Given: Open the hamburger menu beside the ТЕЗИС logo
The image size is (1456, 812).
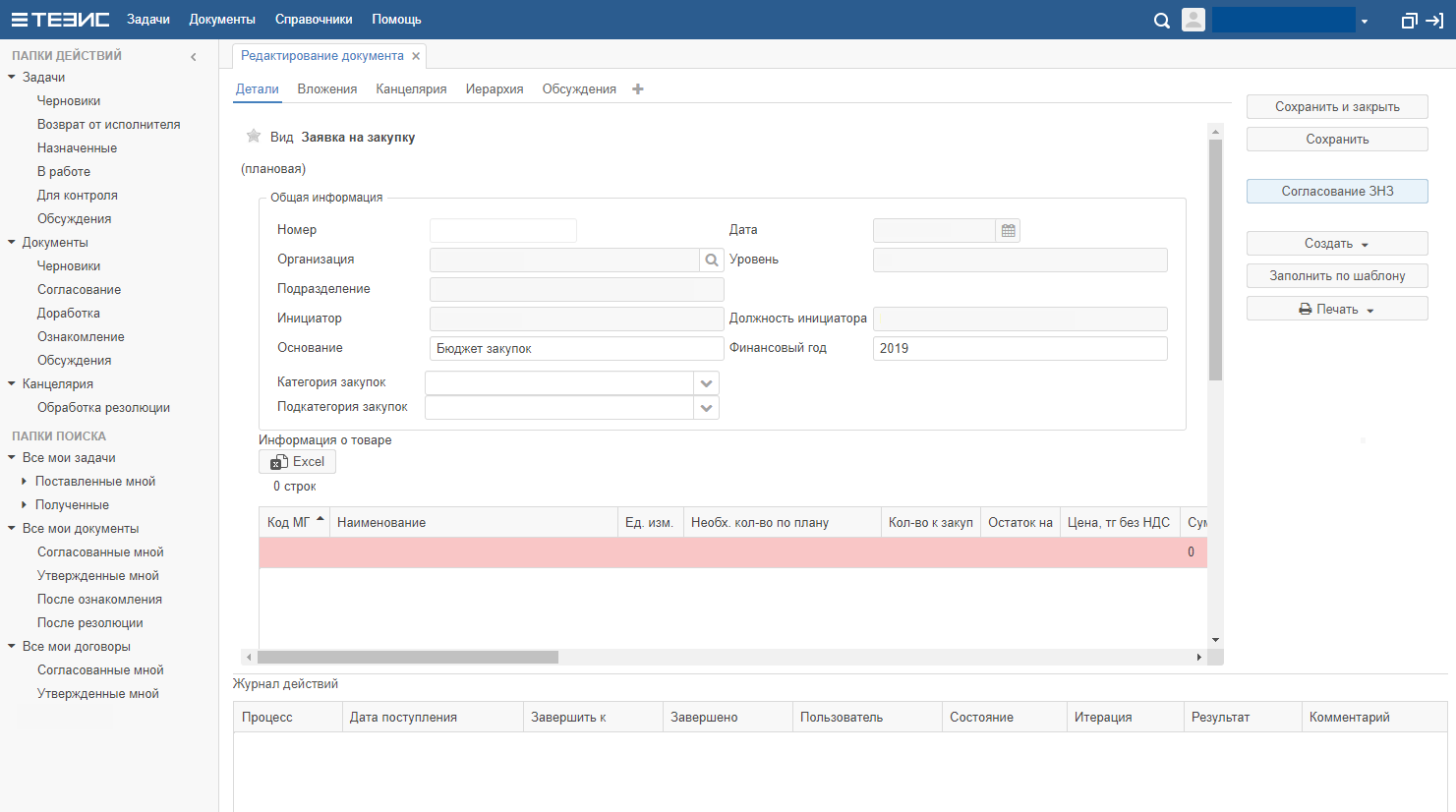Looking at the screenshot, I should click(x=20, y=20).
